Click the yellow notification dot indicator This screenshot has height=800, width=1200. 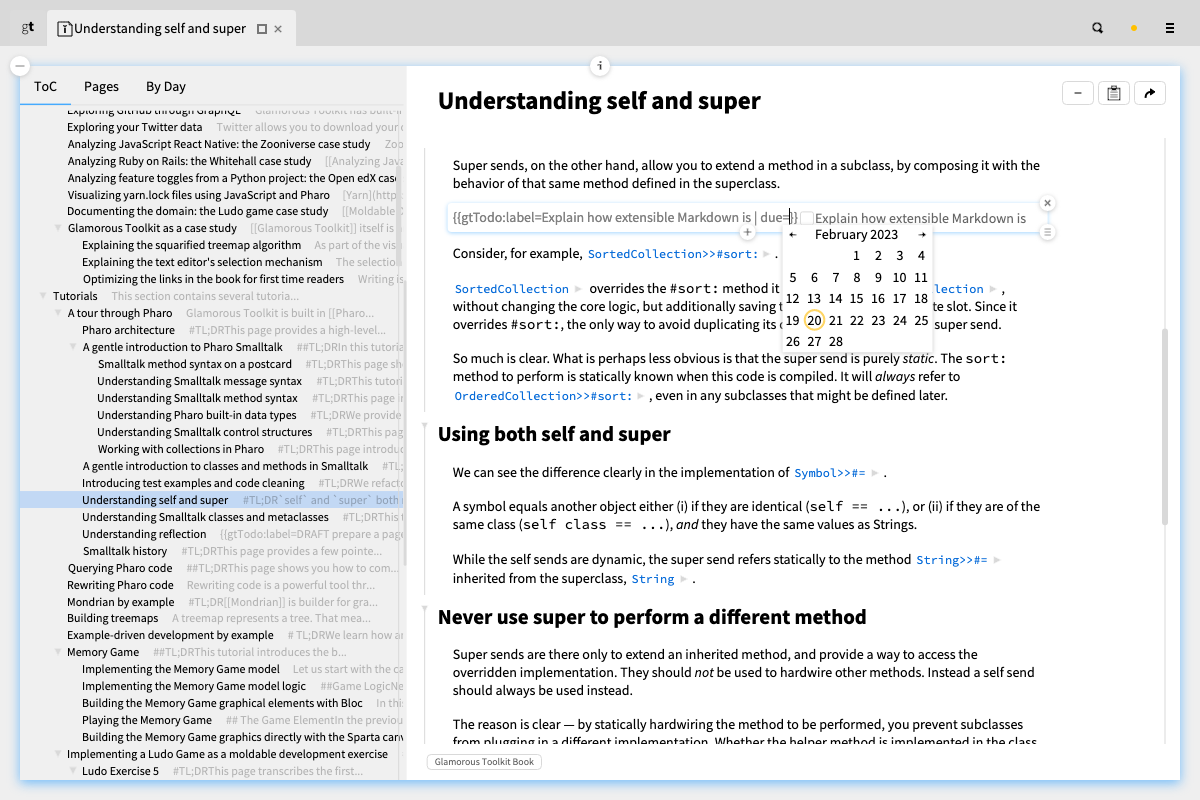tap(1133, 28)
